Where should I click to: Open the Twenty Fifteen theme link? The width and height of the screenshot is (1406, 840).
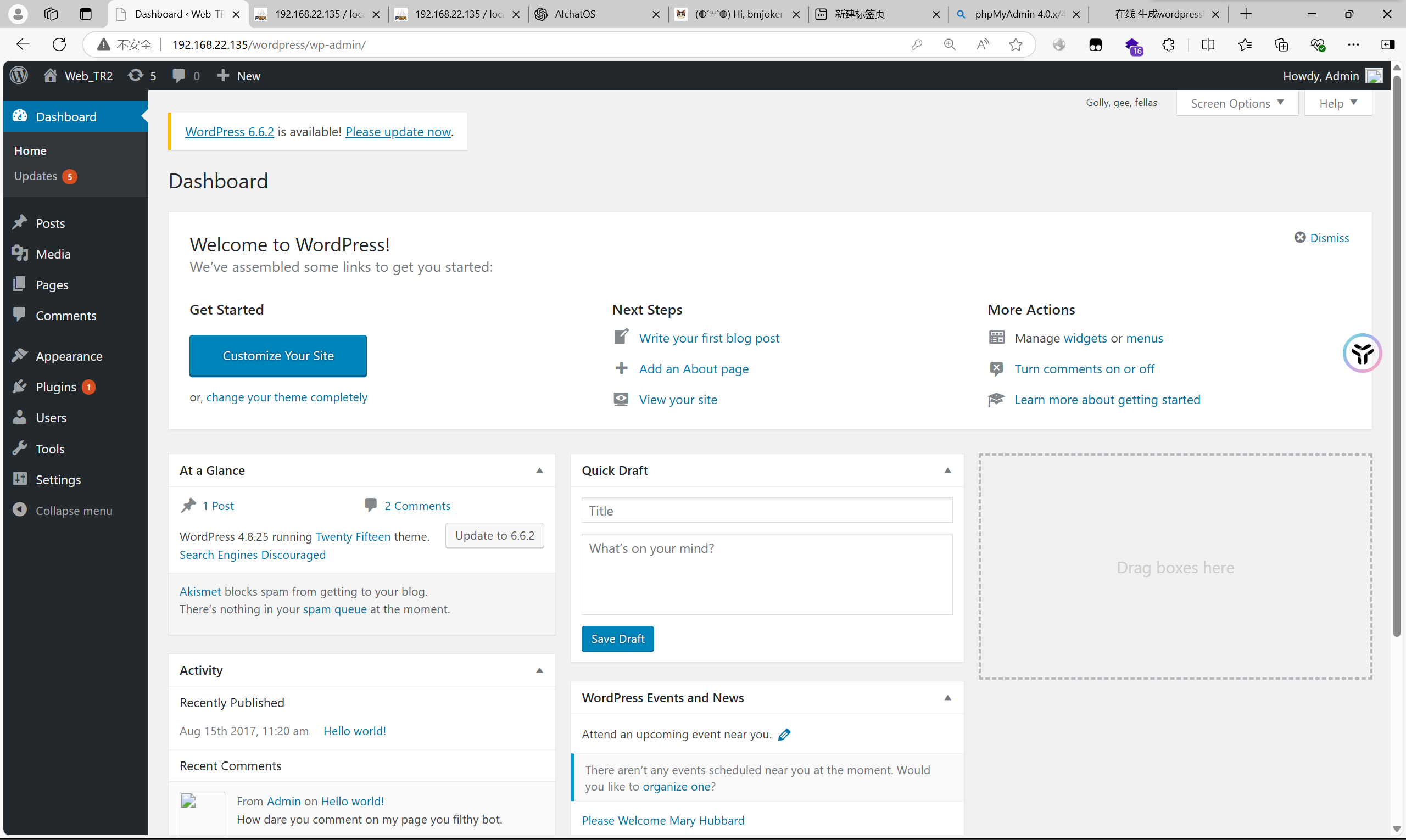[x=353, y=536]
